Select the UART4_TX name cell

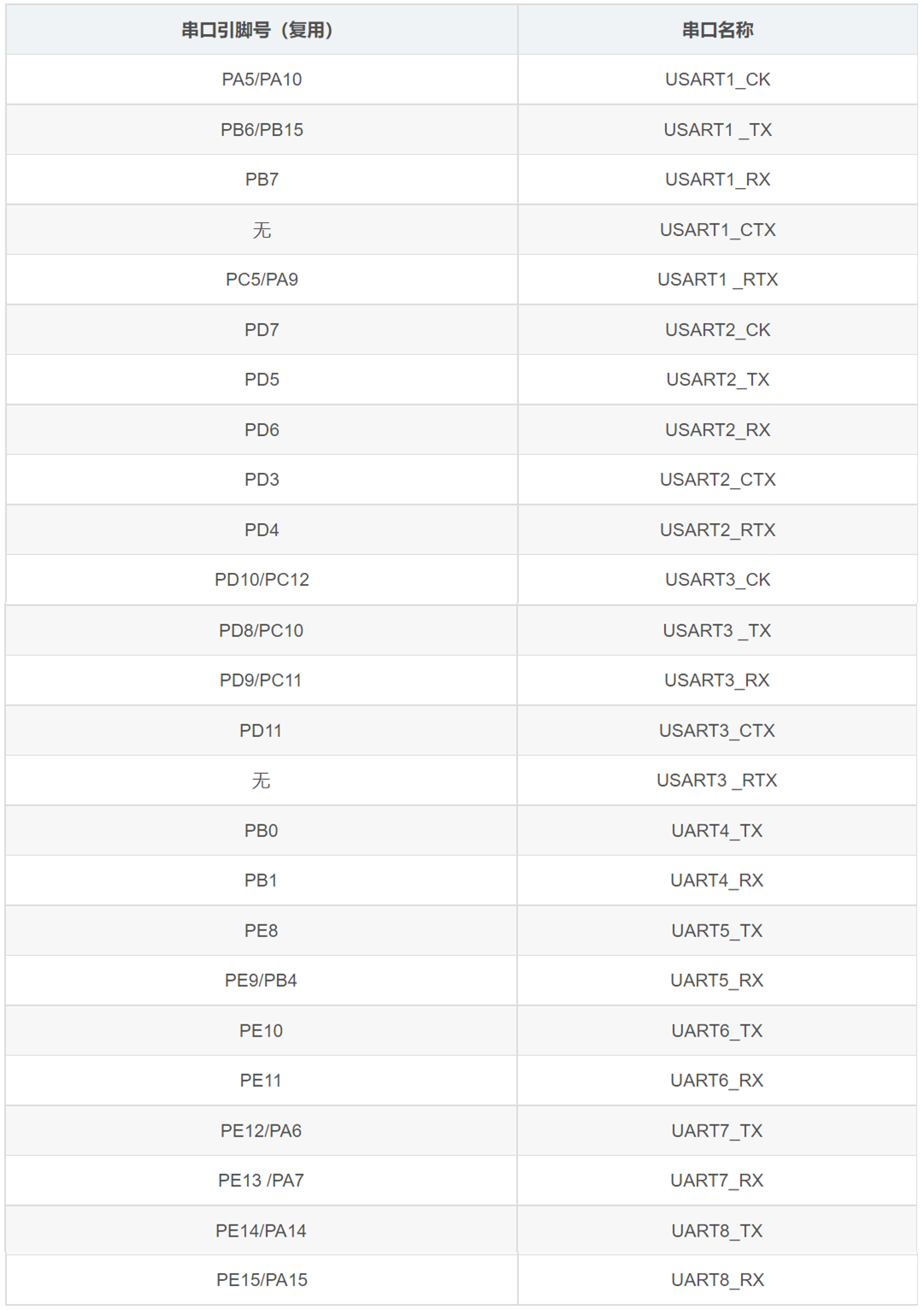point(717,831)
